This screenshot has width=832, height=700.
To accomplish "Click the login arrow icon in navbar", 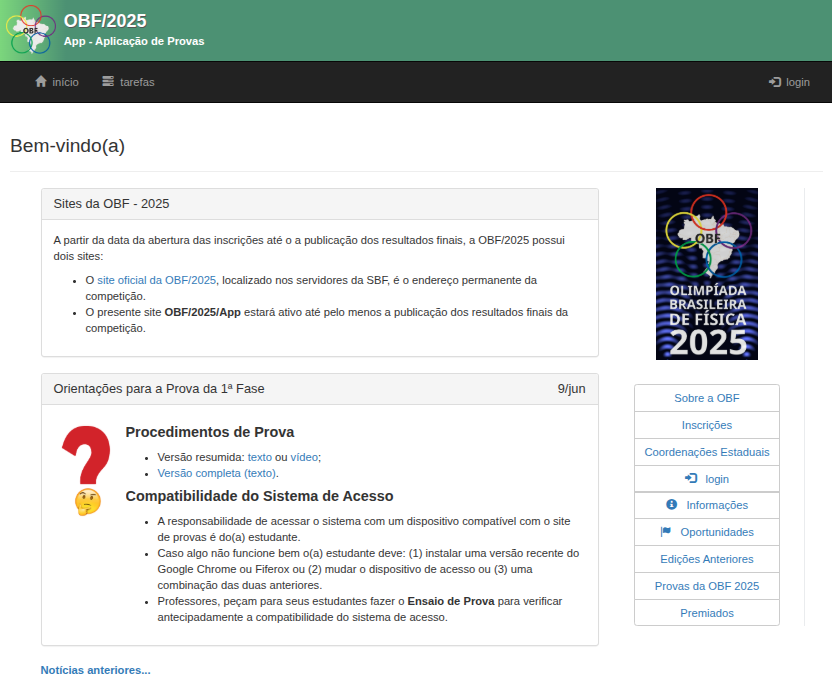I will pos(775,82).
